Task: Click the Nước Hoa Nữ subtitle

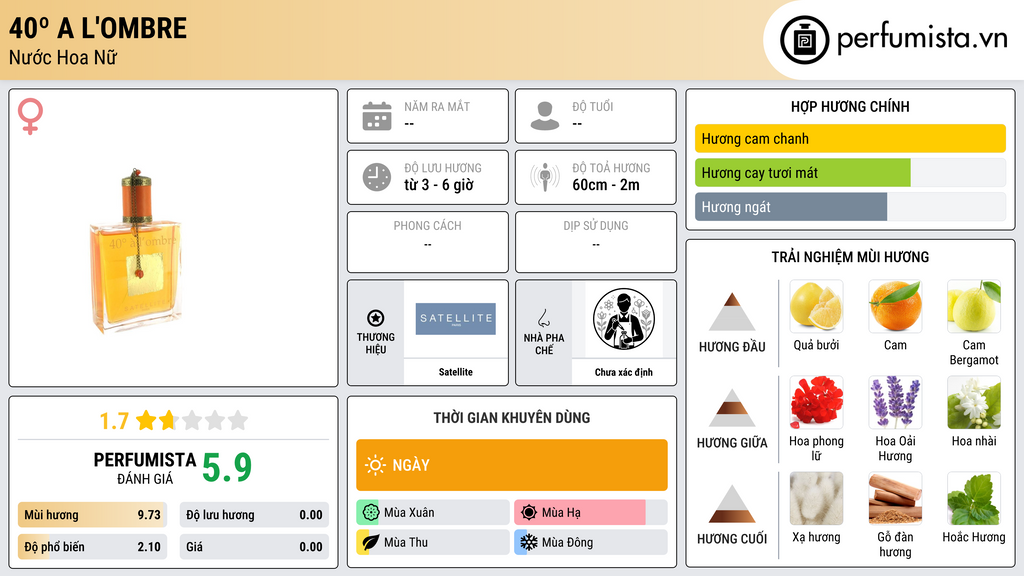Action: click(x=63, y=57)
